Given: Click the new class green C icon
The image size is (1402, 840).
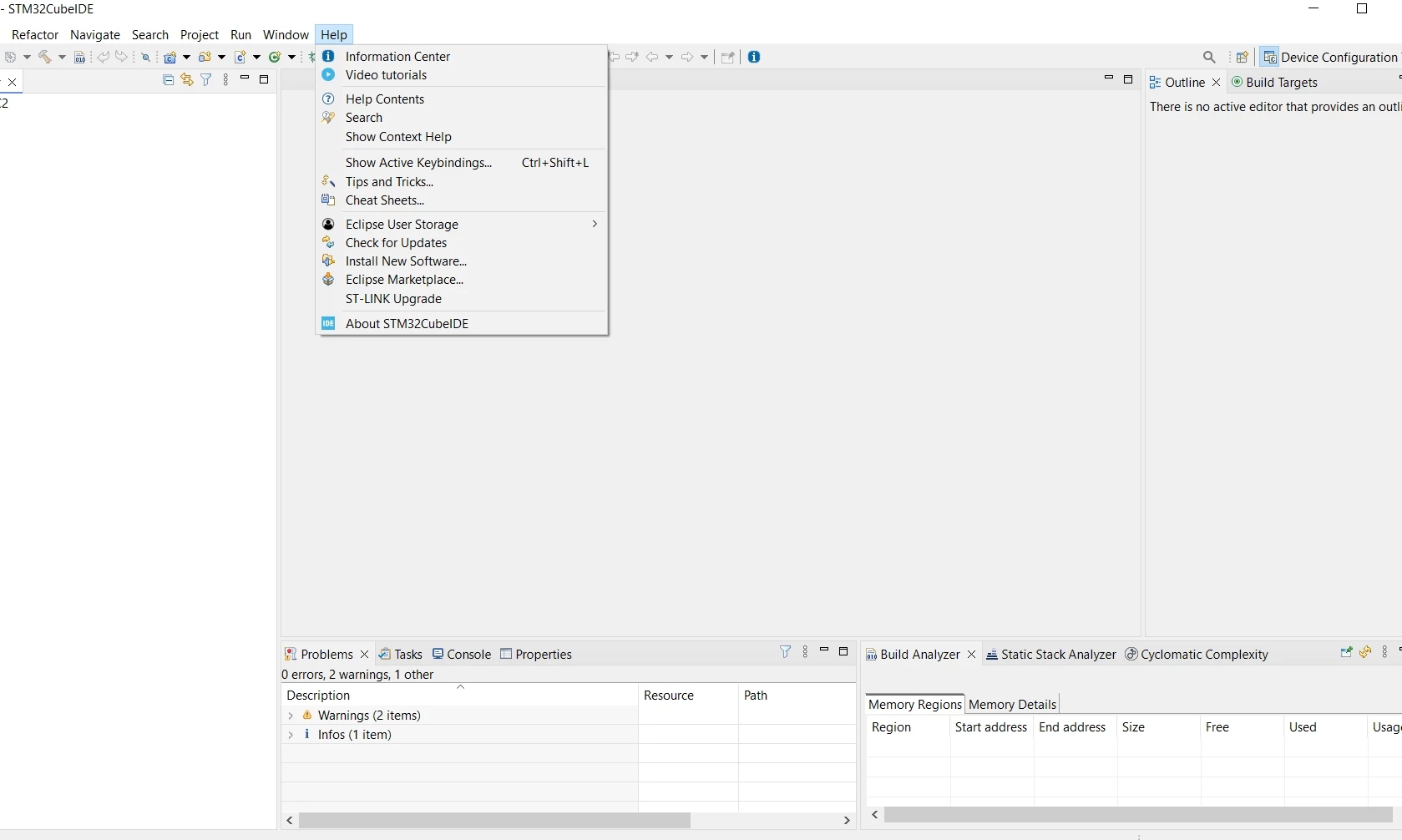Looking at the screenshot, I should (274, 58).
